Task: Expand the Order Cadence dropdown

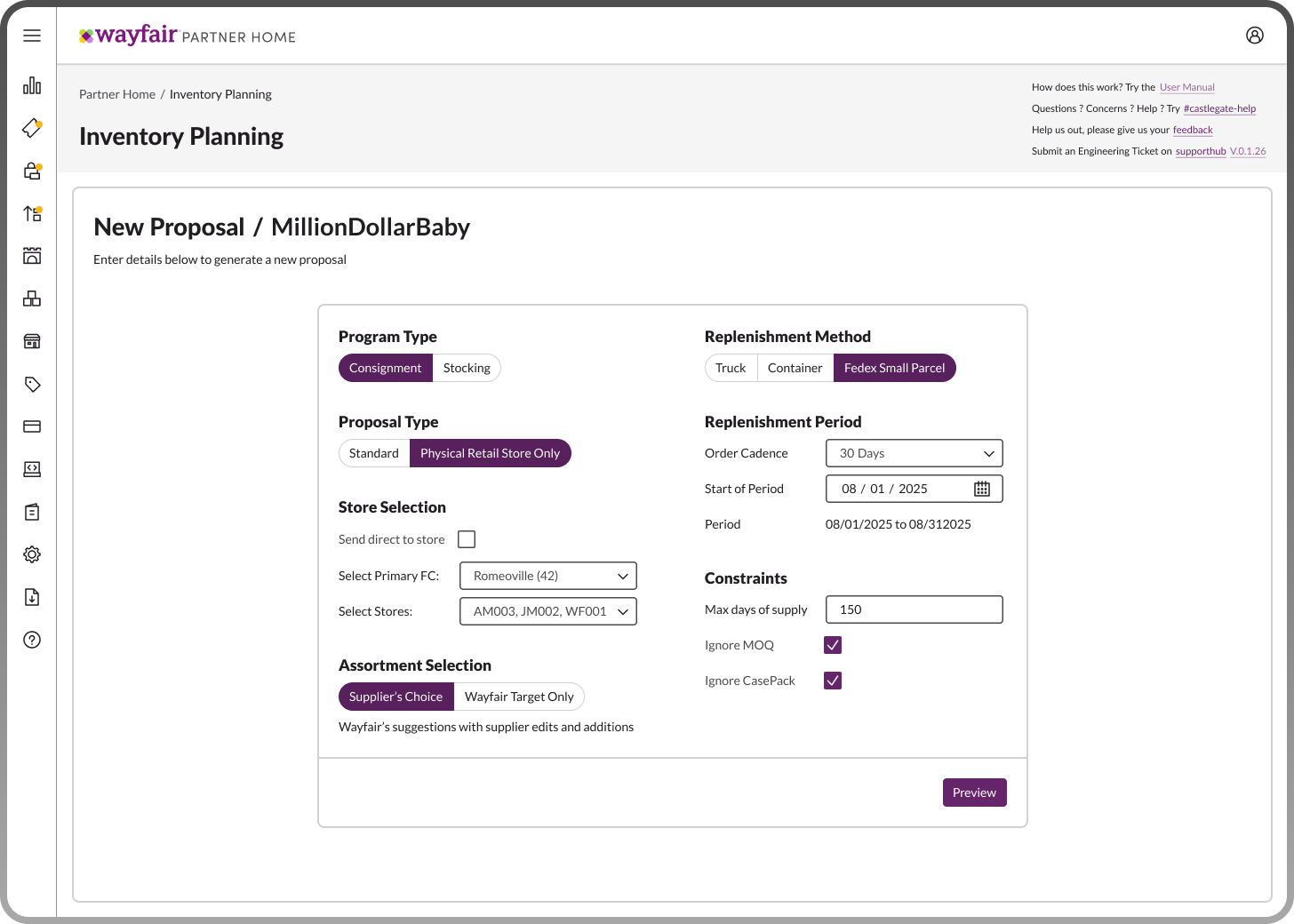Action: [915, 453]
